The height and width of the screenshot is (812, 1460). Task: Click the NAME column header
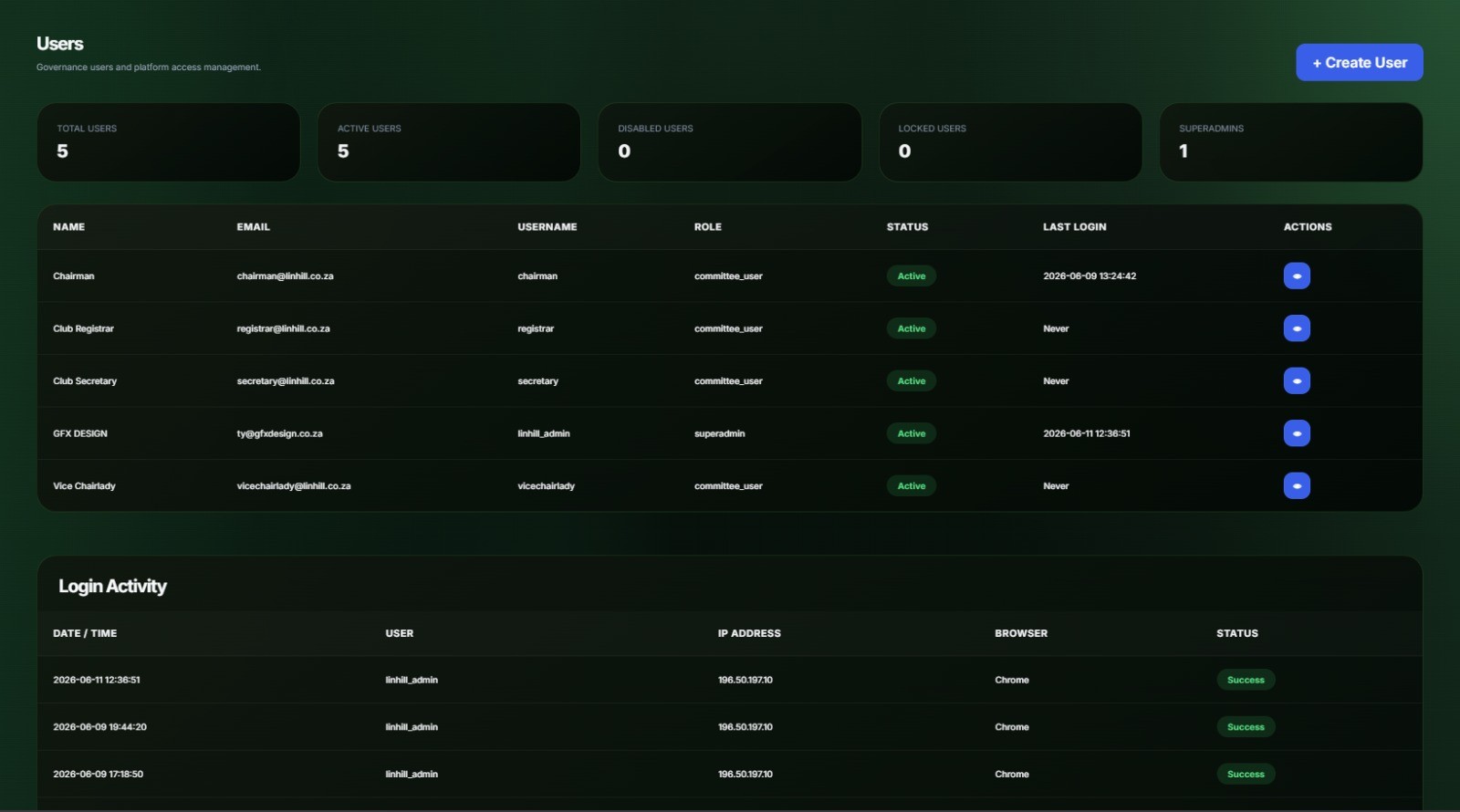pyautogui.click(x=69, y=227)
